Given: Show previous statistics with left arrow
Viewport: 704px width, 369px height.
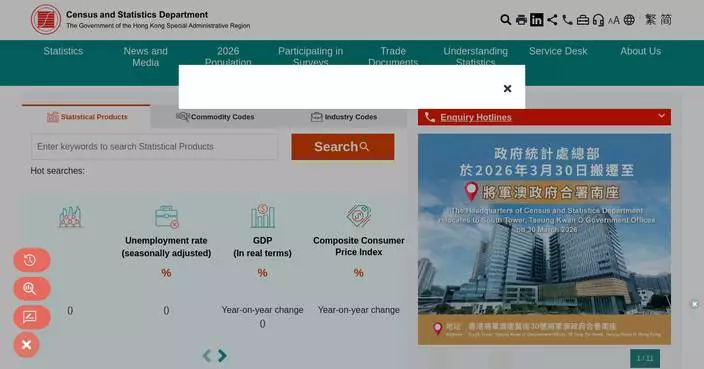Looking at the screenshot, I should (207, 356).
